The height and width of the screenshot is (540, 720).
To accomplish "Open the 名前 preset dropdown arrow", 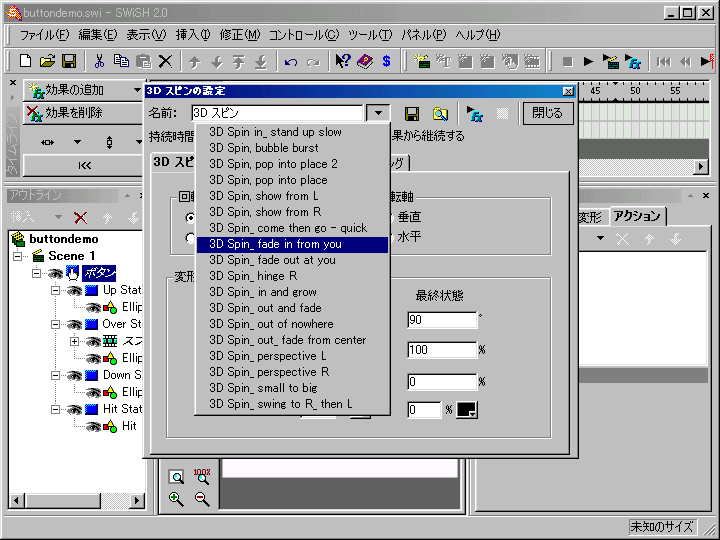I will point(378,113).
